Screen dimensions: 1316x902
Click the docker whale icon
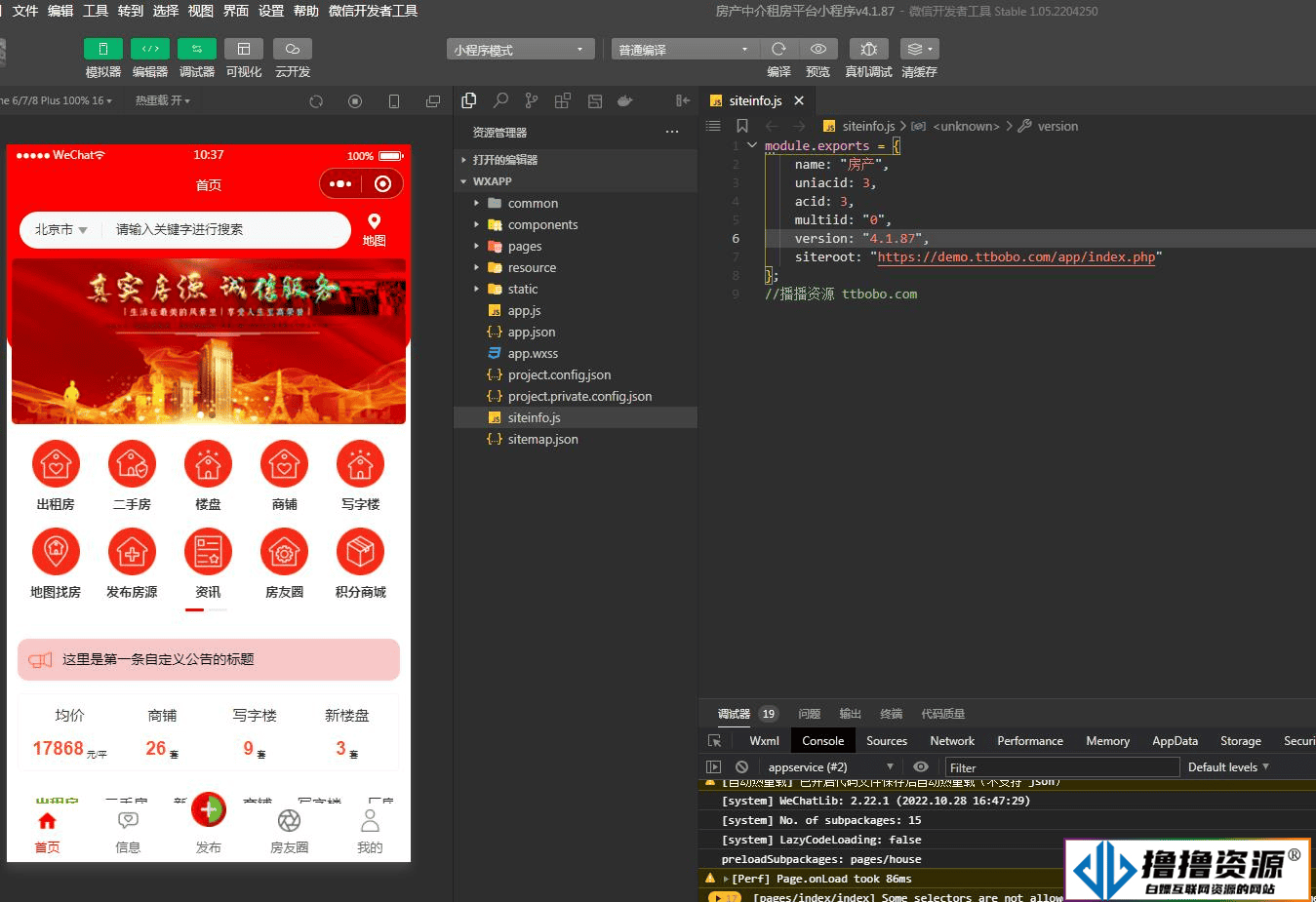click(625, 100)
